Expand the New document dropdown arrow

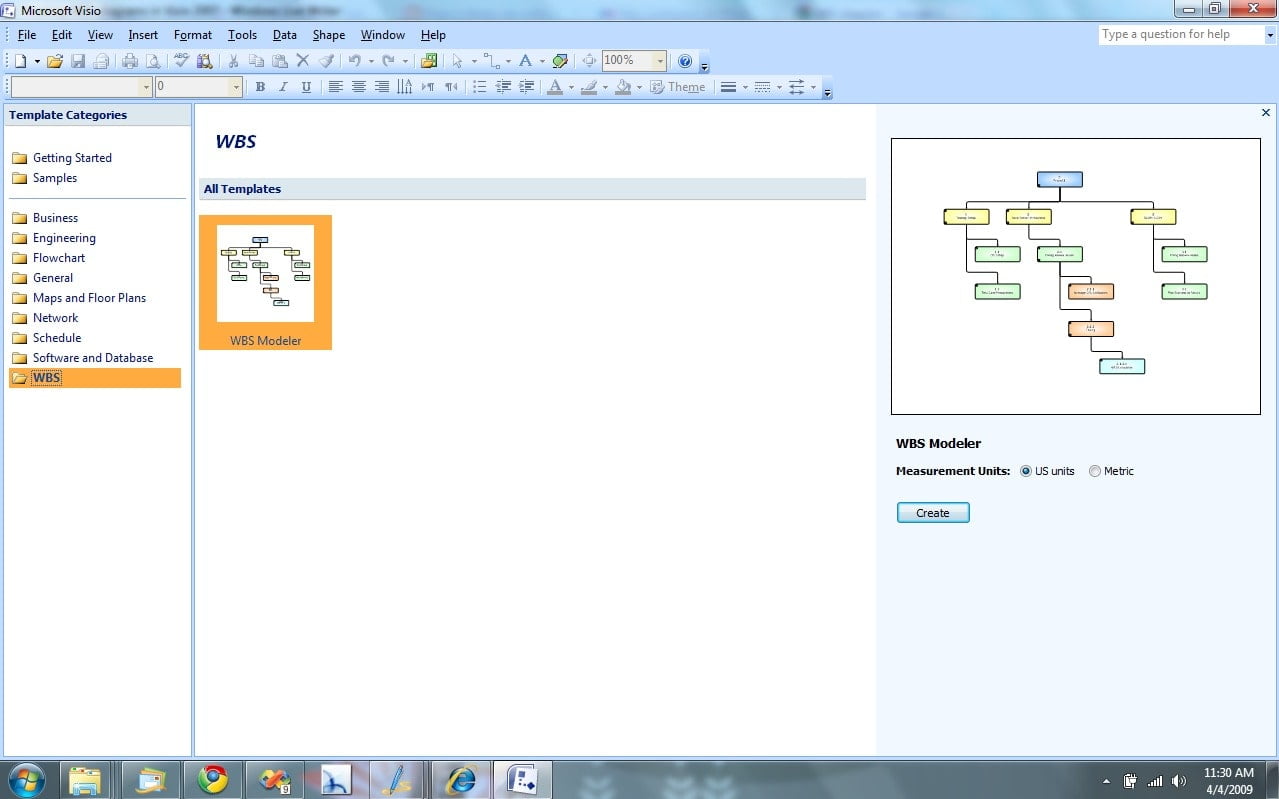[x=37, y=61]
